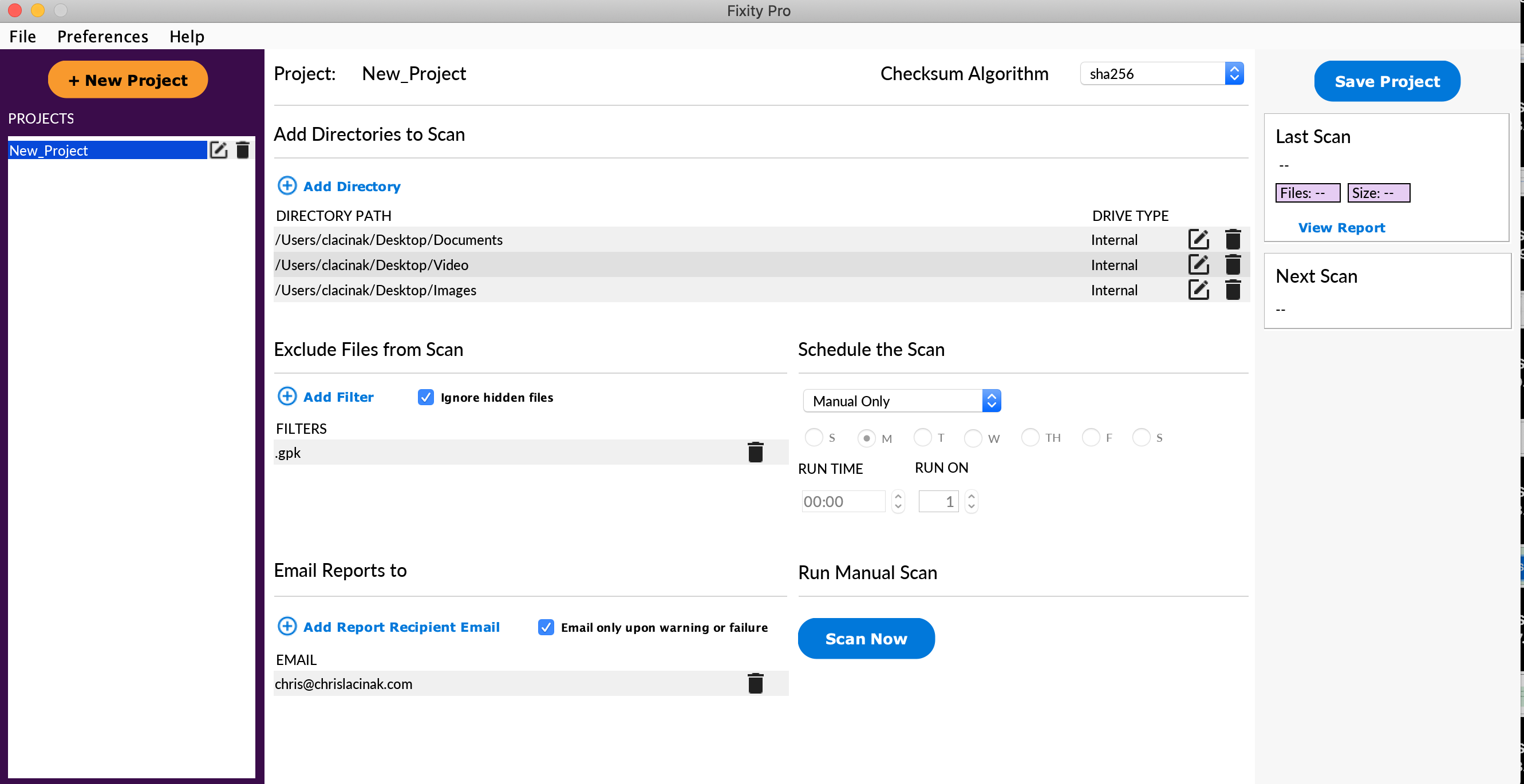This screenshot has width=1524, height=784.
Task: Click the RUN ON number field
Action: click(938, 501)
